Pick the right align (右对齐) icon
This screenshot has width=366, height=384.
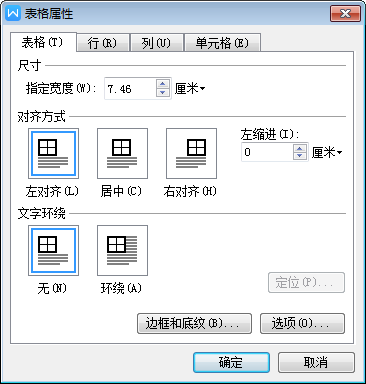(x=191, y=154)
